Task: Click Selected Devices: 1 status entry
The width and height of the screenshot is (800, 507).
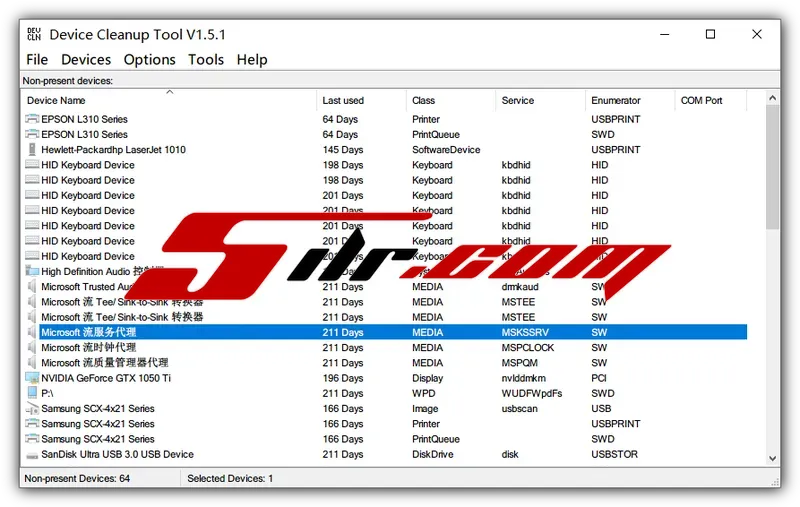Action: (230, 478)
